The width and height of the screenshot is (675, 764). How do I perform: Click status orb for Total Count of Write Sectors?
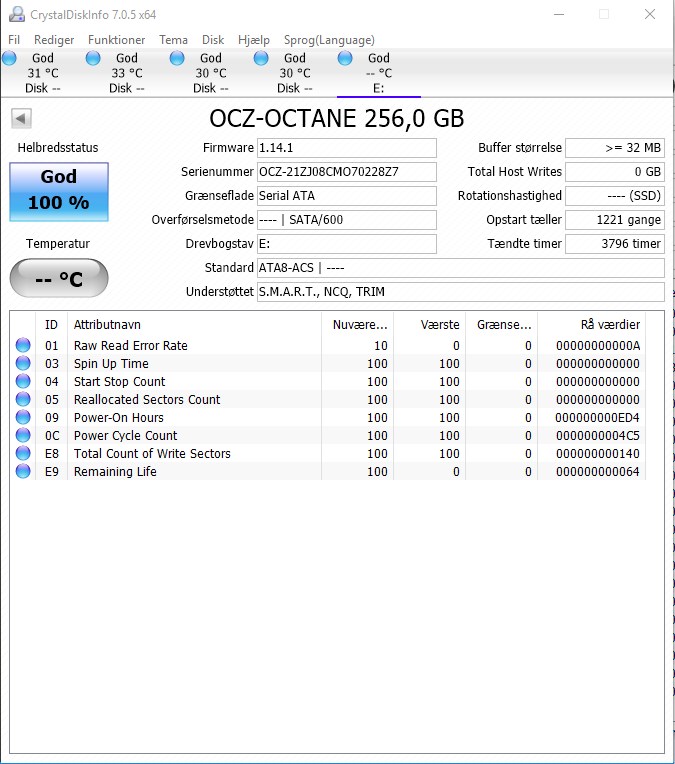pos(23,453)
